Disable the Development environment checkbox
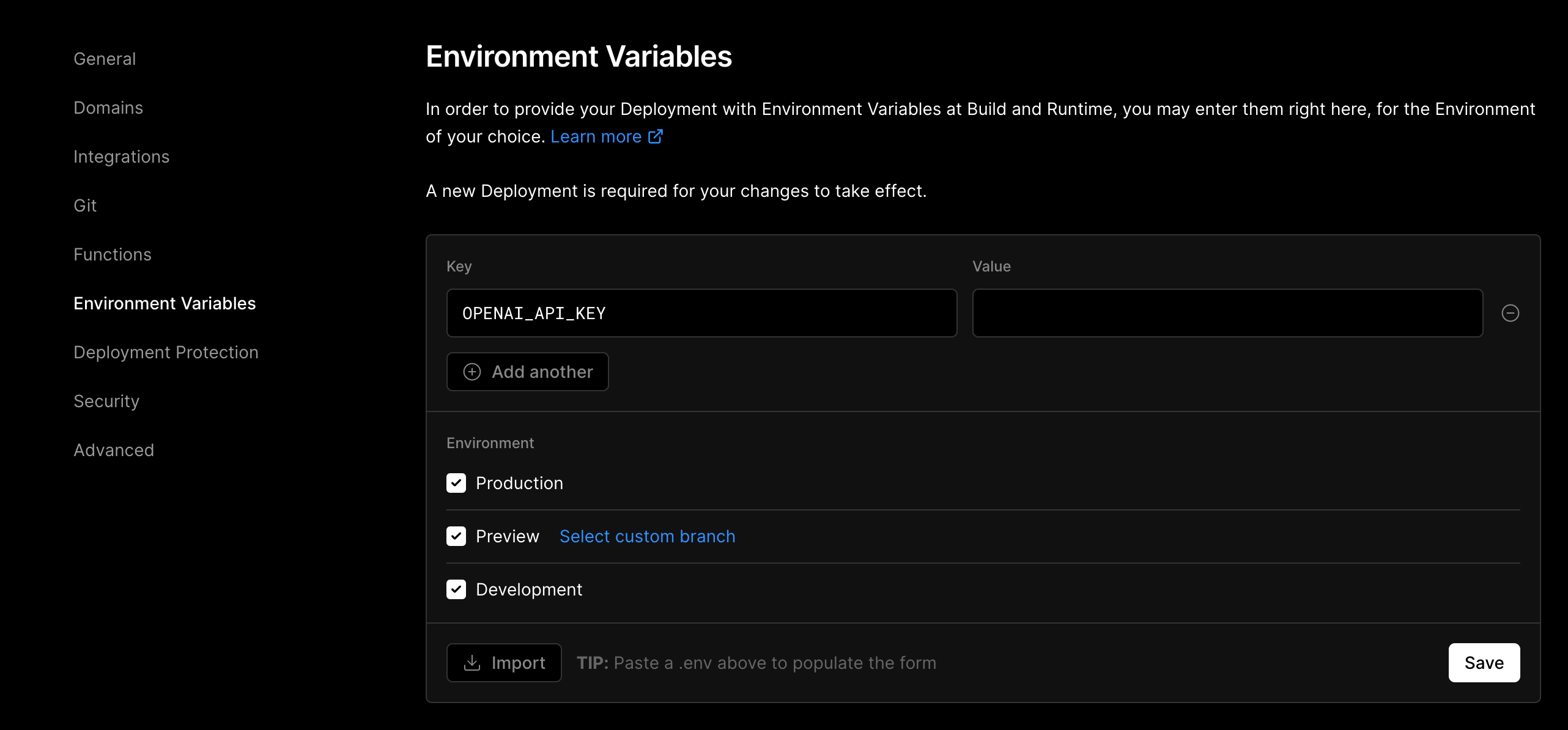This screenshot has height=730, width=1568. click(456, 589)
